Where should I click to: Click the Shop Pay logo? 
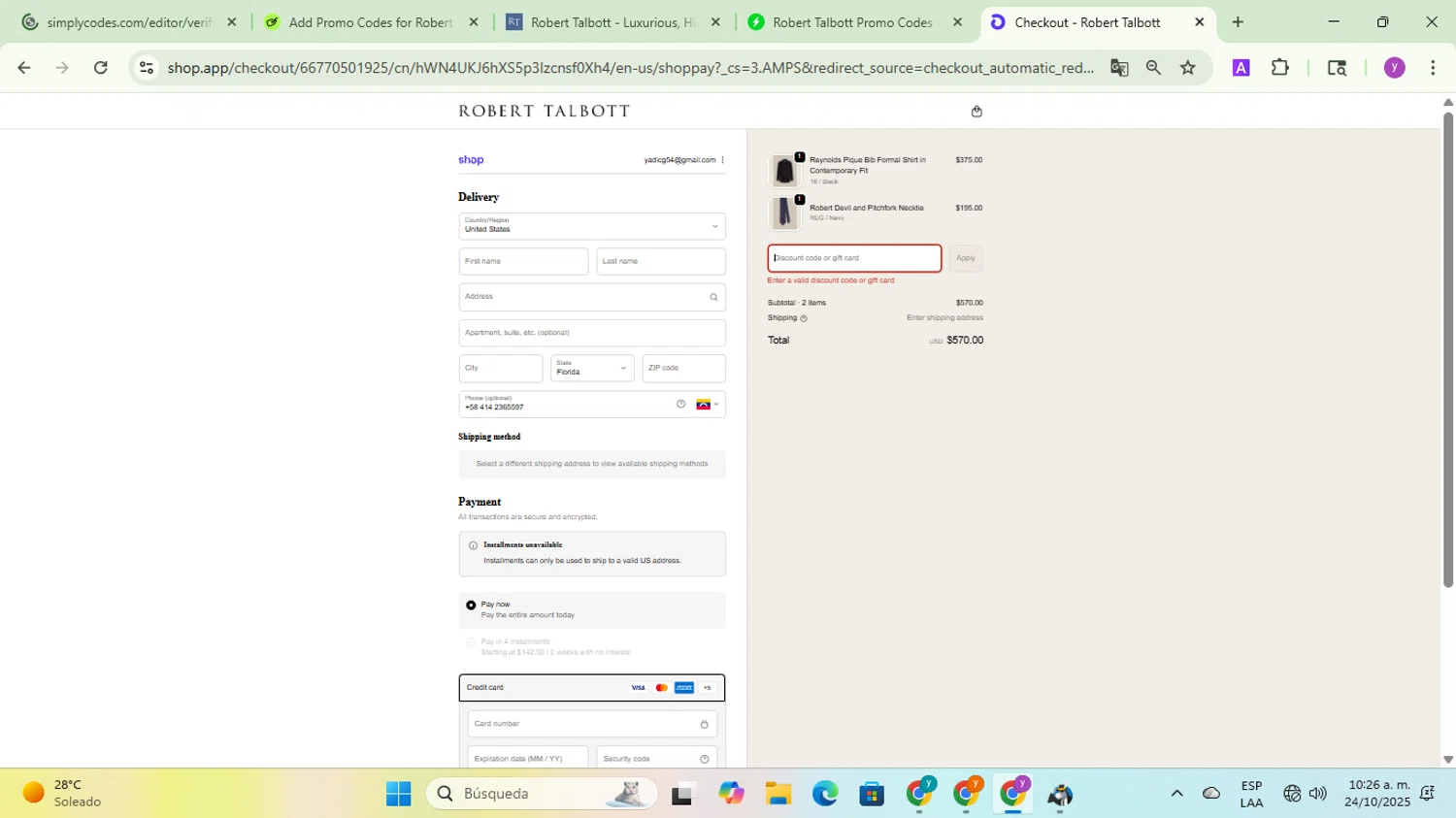[x=471, y=160]
